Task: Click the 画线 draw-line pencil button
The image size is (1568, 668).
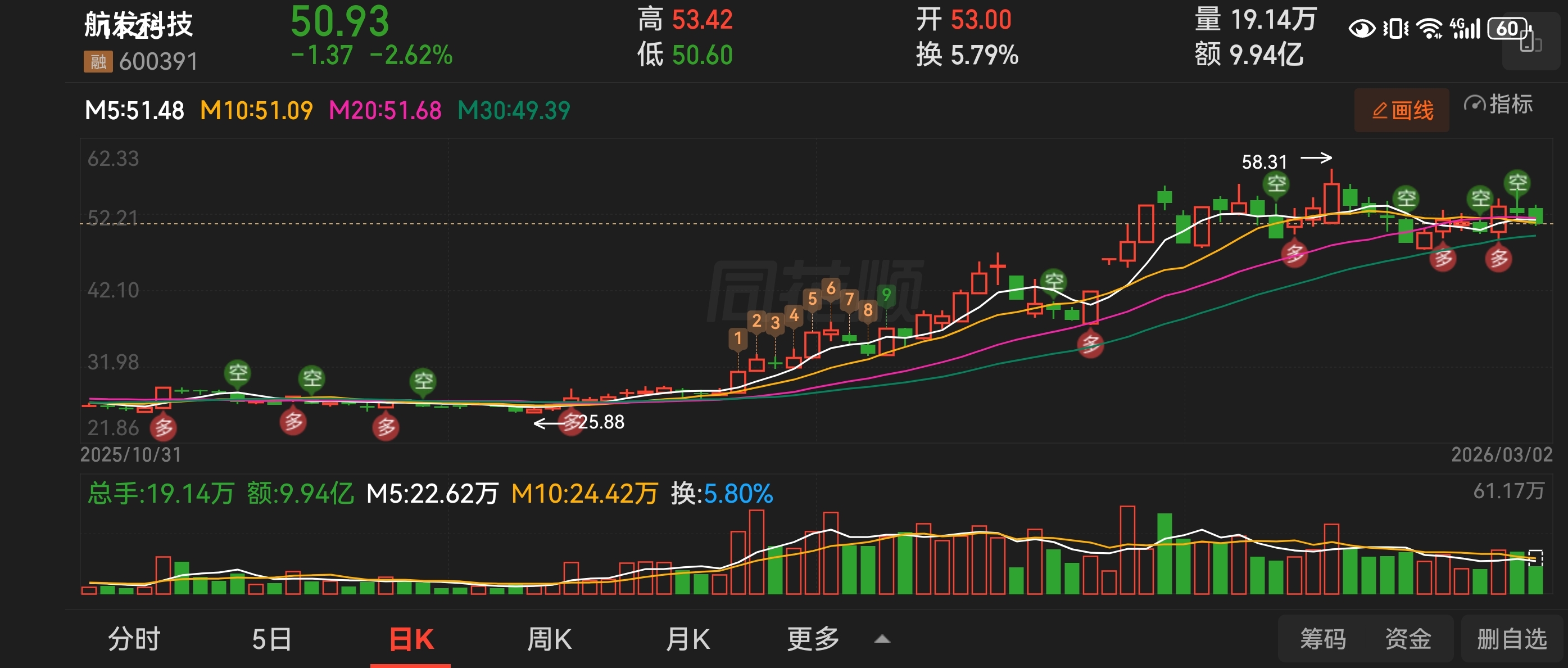Action: [1401, 110]
